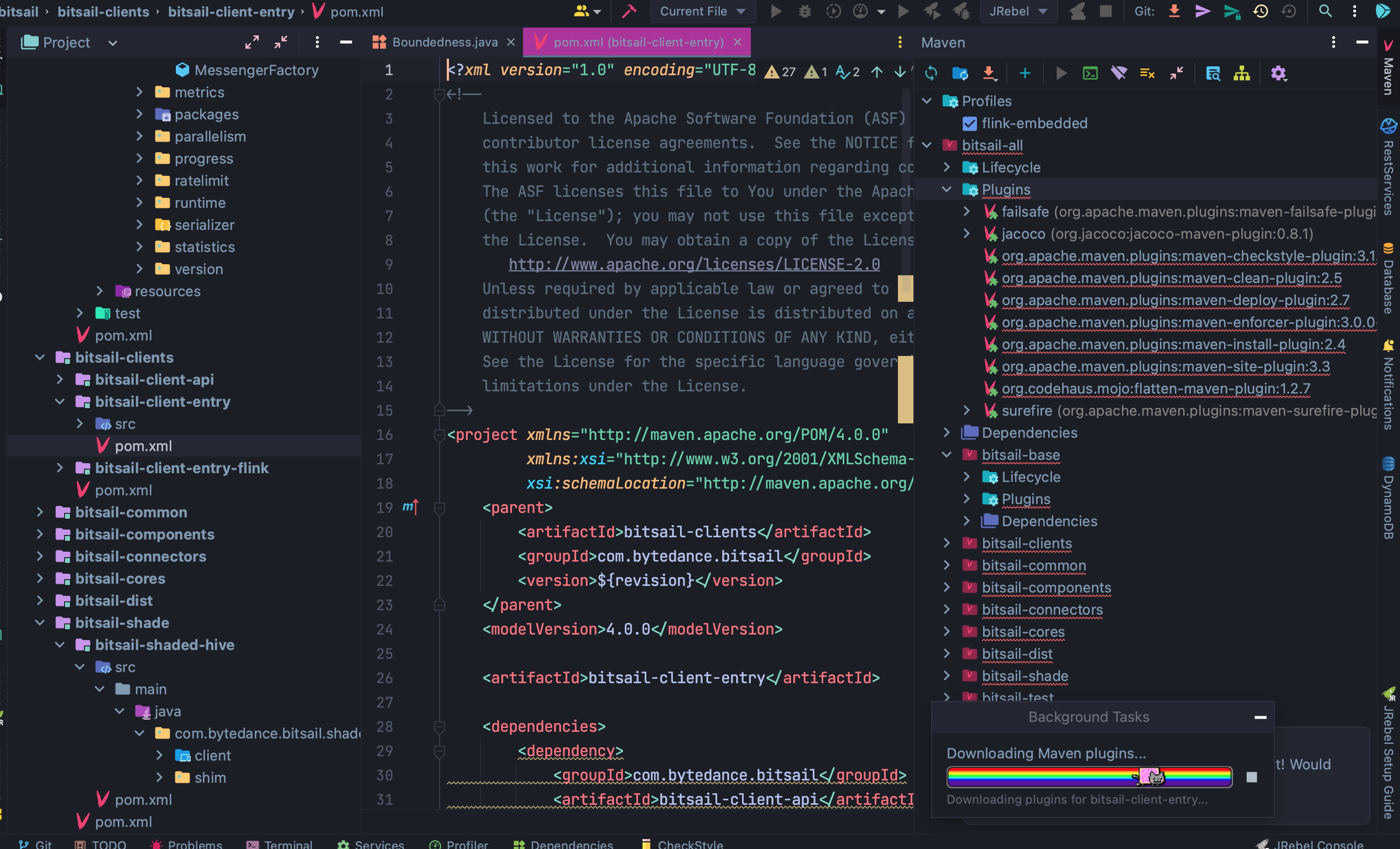Open Notifications side tool window
This screenshot has height=849, width=1400.
1389,384
